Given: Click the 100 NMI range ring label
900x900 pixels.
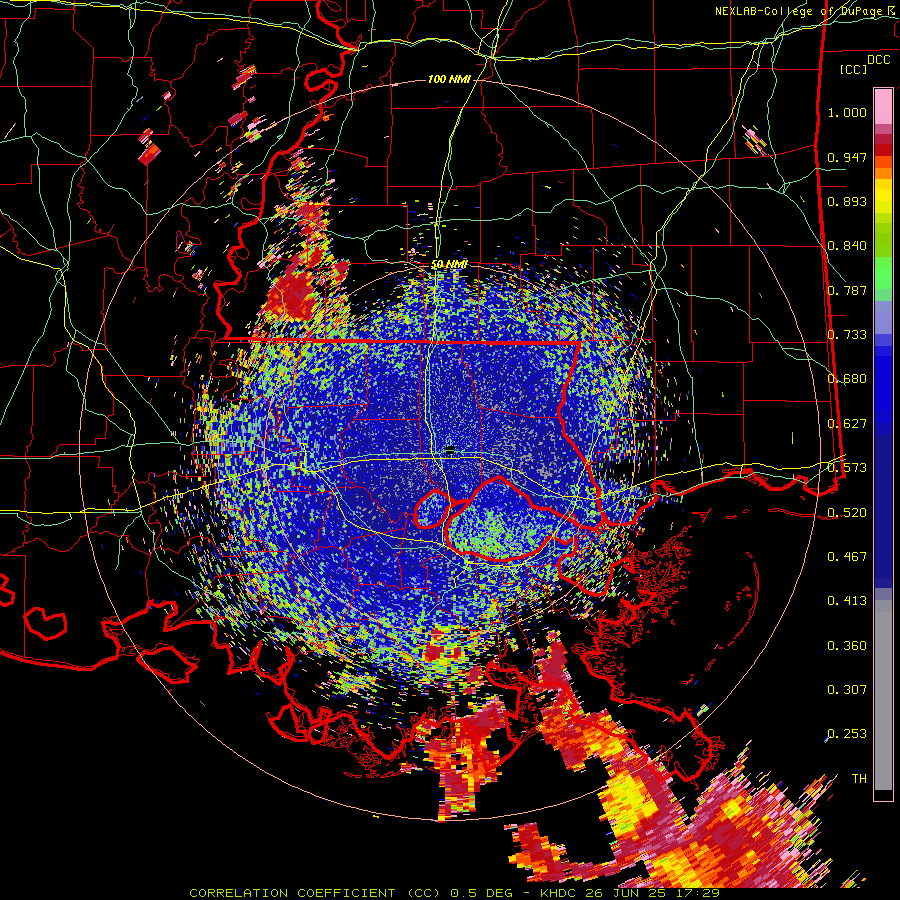Looking at the screenshot, I should tap(449, 79).
